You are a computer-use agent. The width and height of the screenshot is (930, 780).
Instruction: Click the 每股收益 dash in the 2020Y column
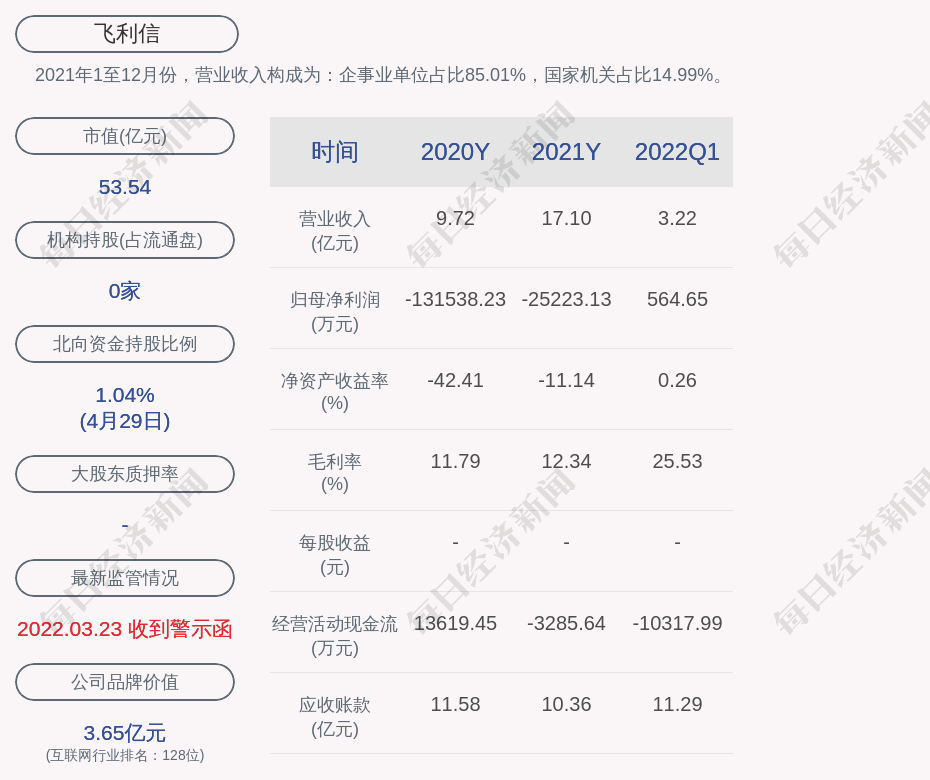click(456, 542)
